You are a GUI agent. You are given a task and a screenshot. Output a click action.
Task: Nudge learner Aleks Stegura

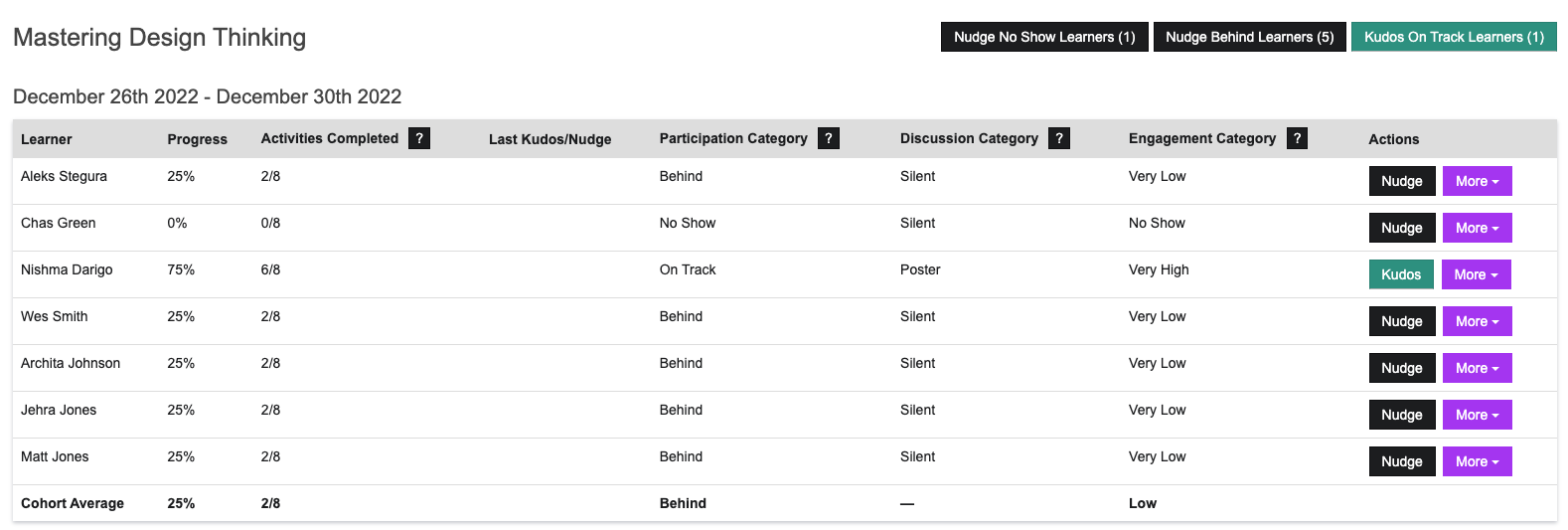coord(1401,181)
